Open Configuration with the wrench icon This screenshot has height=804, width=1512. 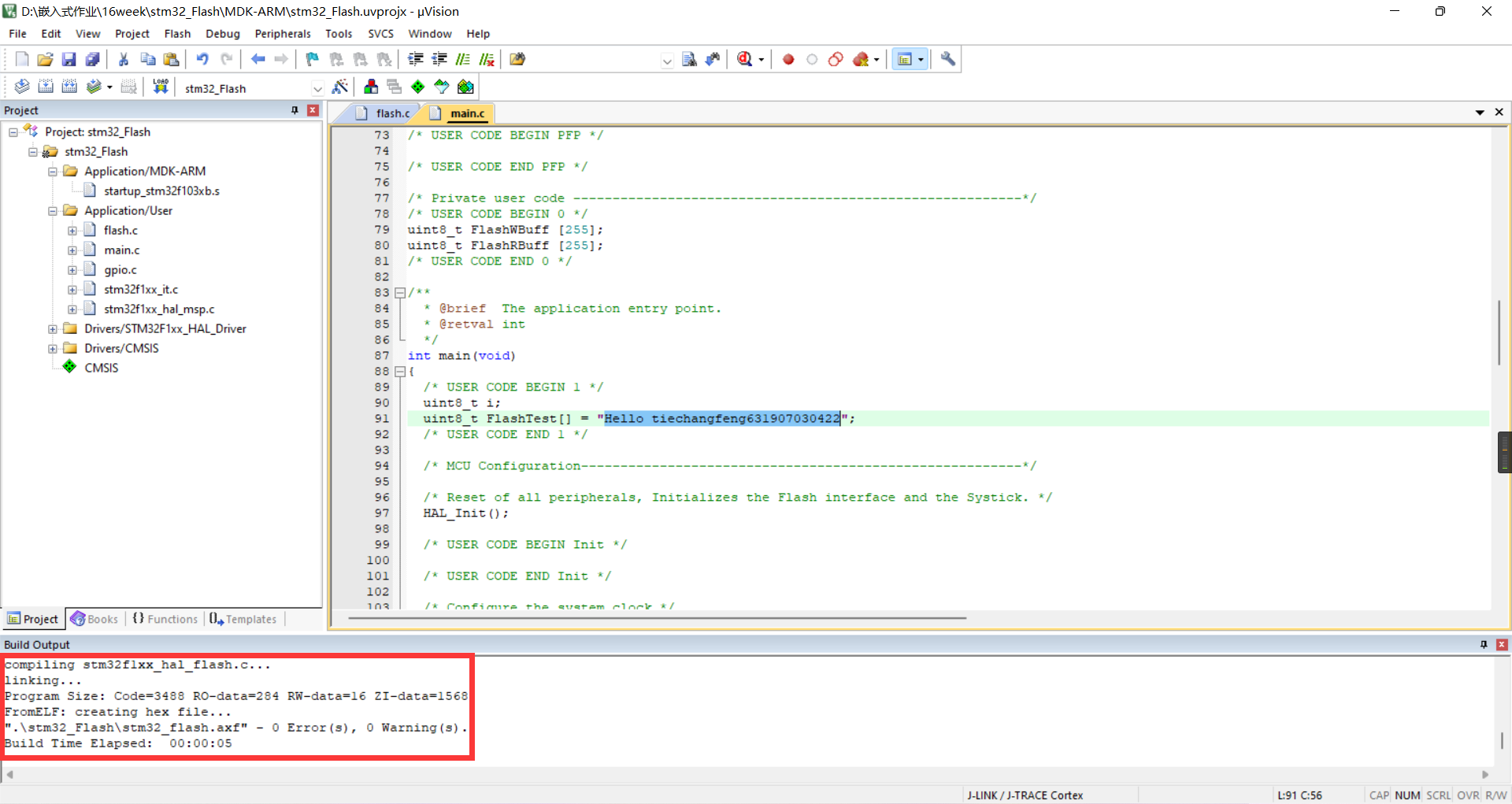pos(948,59)
